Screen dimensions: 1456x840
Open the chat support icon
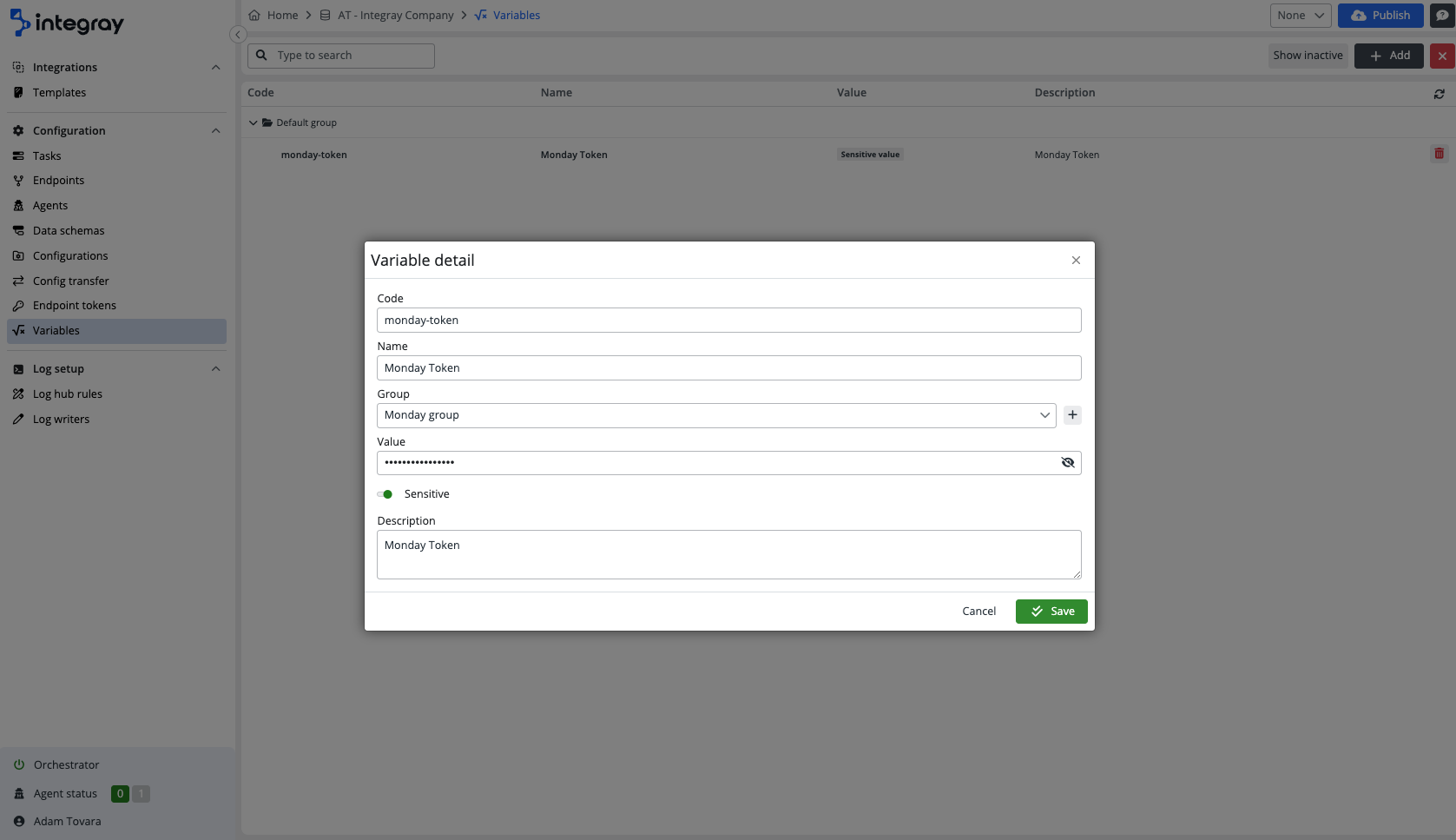[1442, 16]
